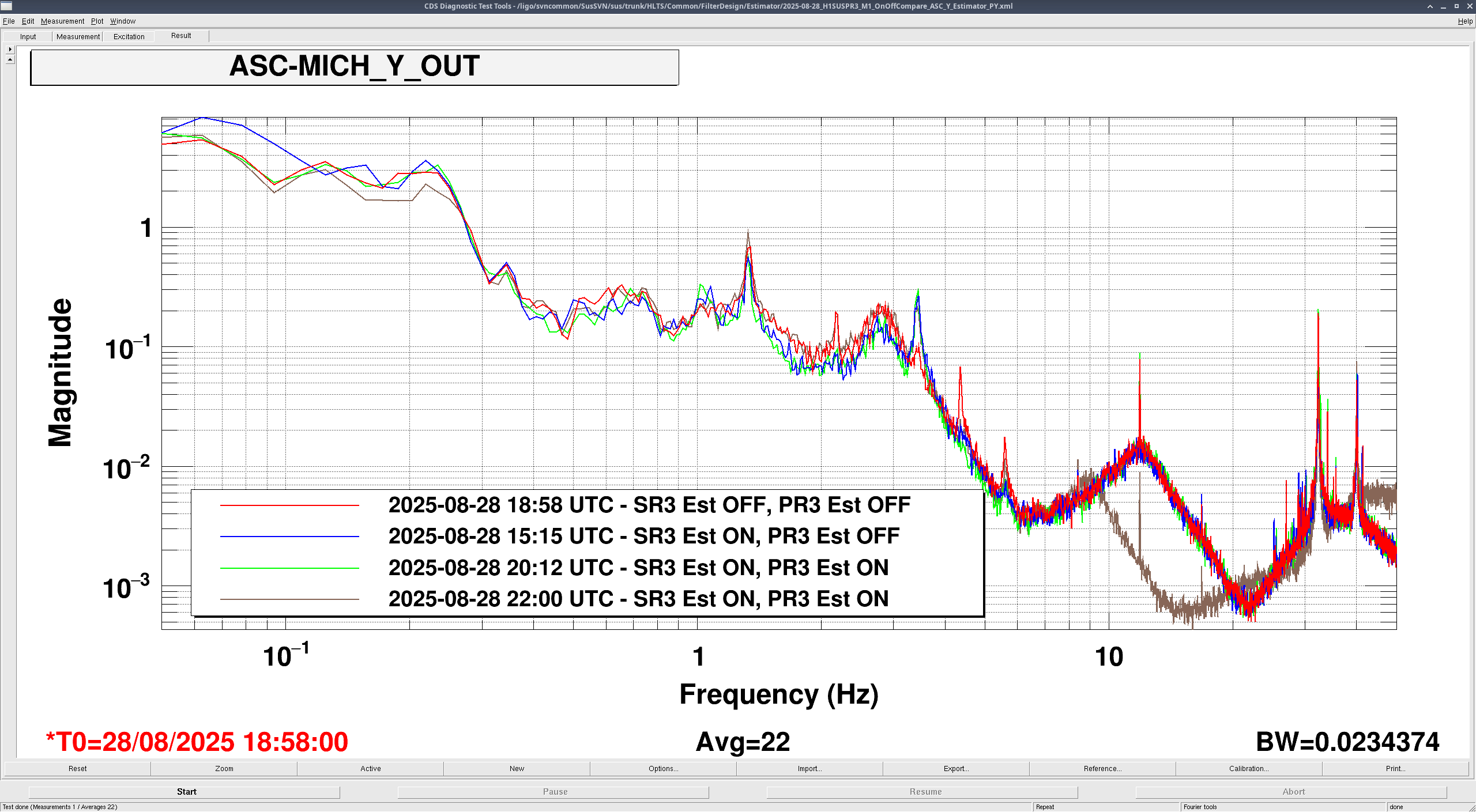
Task: Click the Frequency (Hz) axis label
Action: point(779,695)
